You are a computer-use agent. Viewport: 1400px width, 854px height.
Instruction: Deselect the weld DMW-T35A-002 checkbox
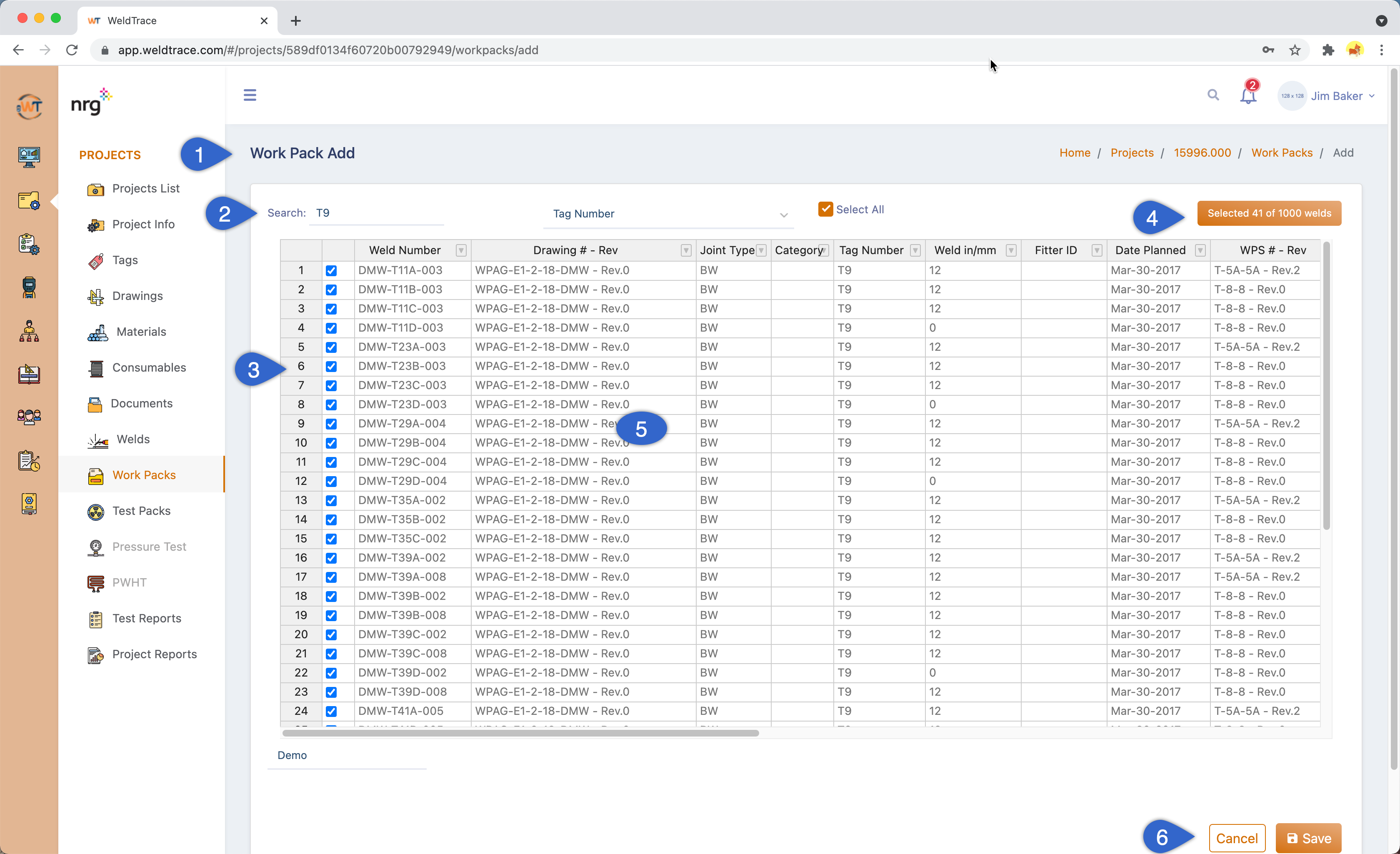[331, 501]
